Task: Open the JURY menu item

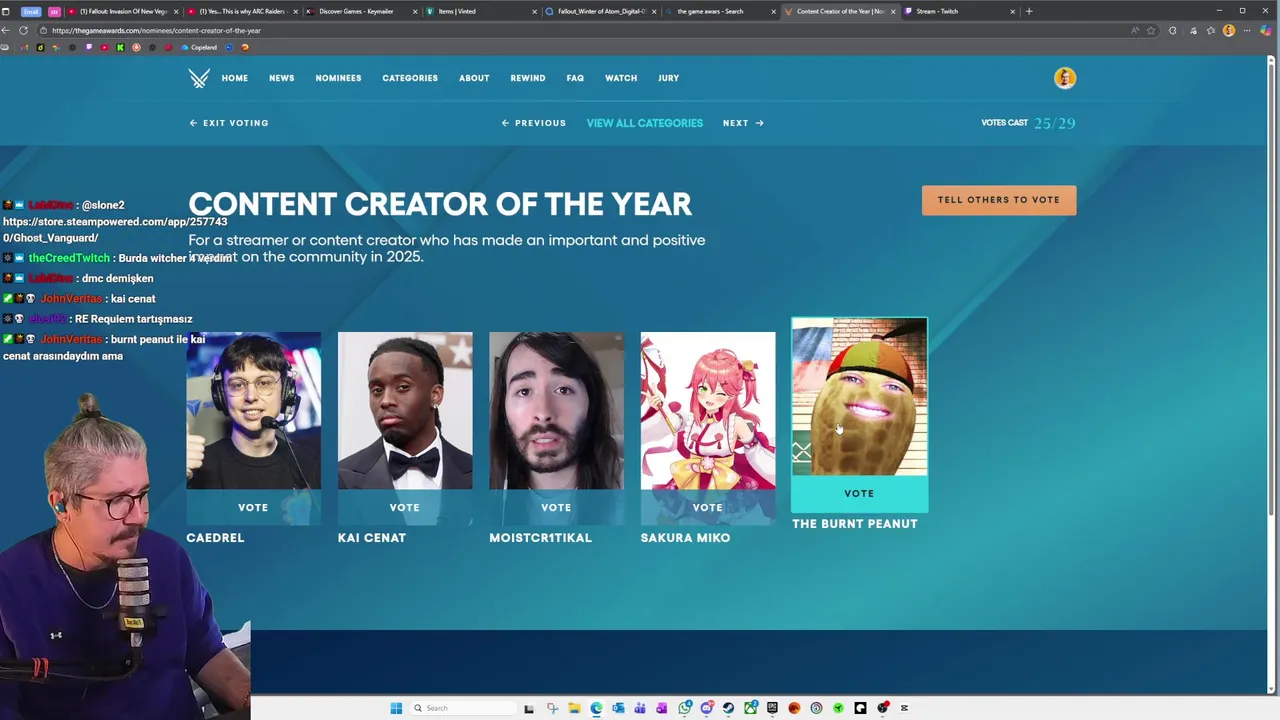Action: (669, 78)
